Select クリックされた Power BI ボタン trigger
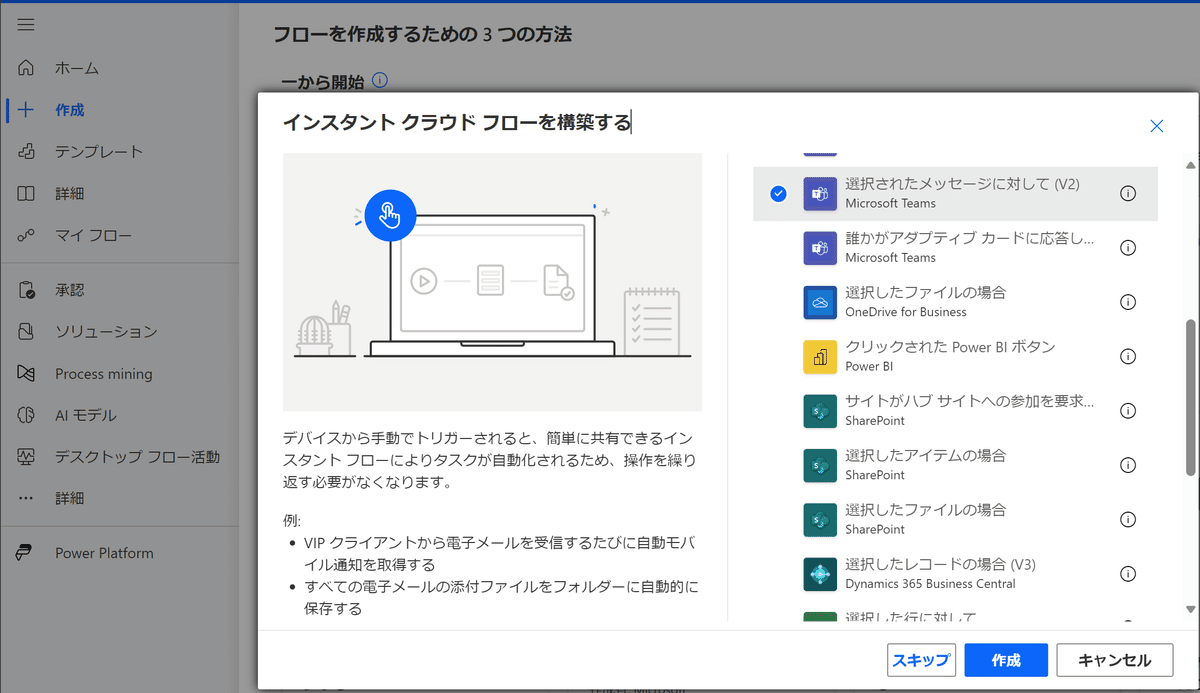Screen dimensions: 1200x693 [955, 356]
